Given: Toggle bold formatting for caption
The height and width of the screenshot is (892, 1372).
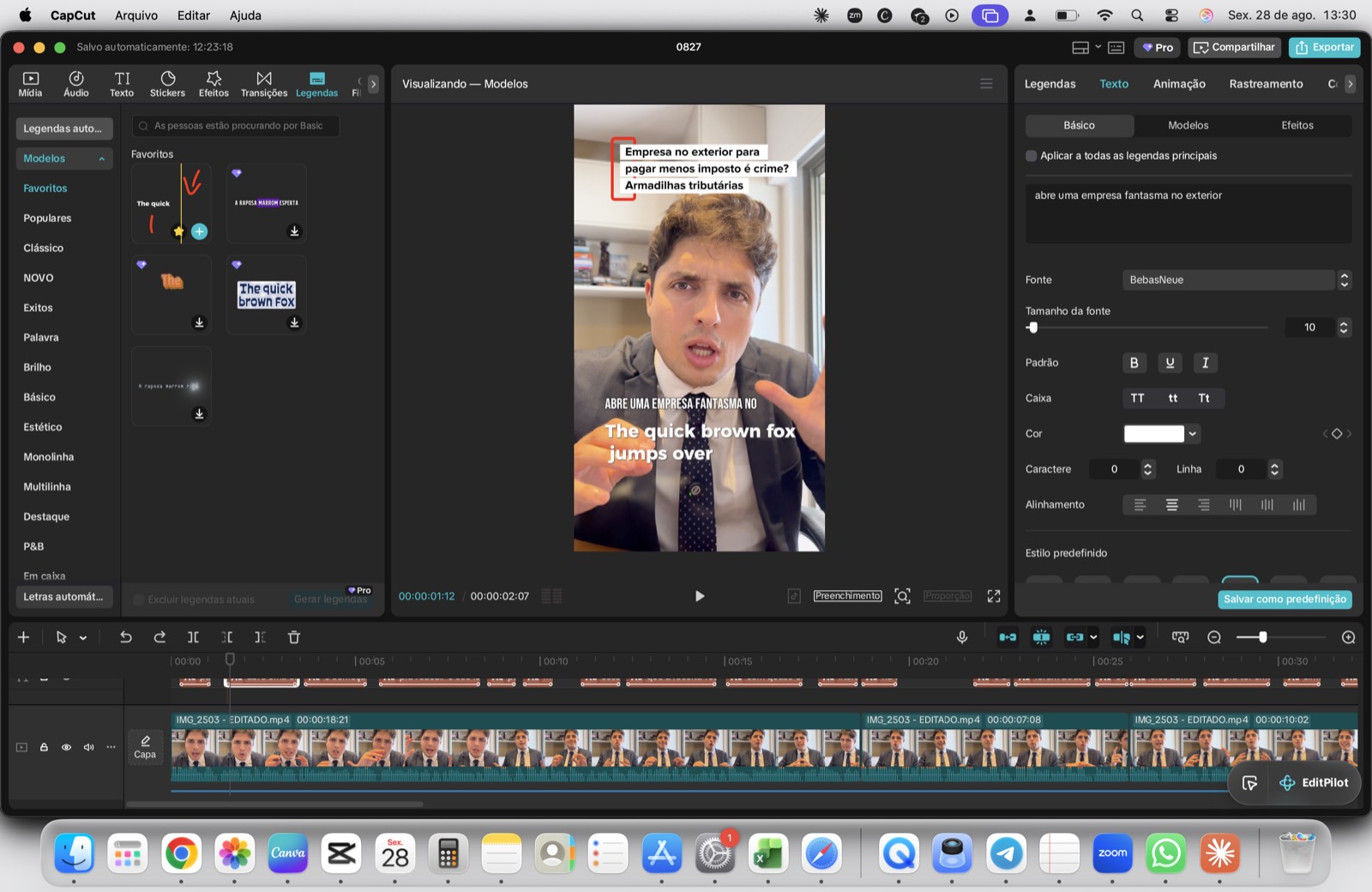Looking at the screenshot, I should point(1134,363).
